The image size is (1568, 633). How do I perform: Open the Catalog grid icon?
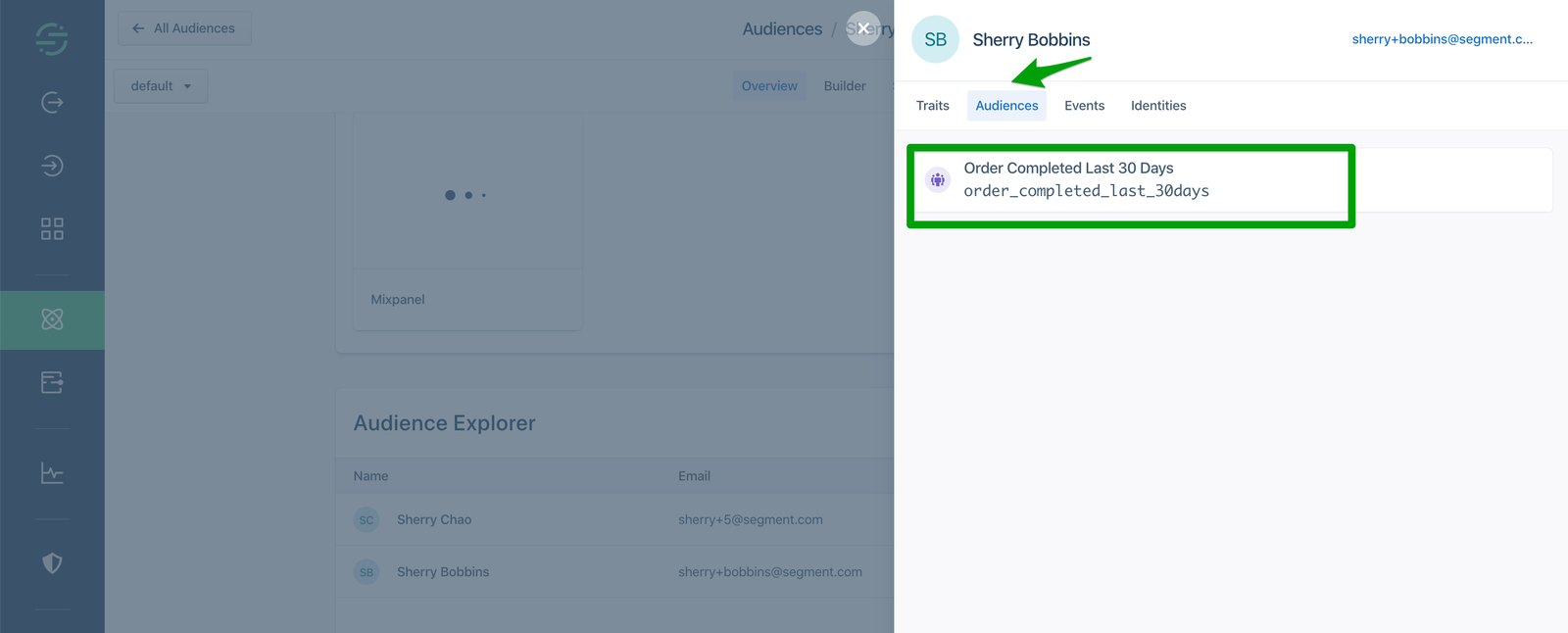pos(52,229)
